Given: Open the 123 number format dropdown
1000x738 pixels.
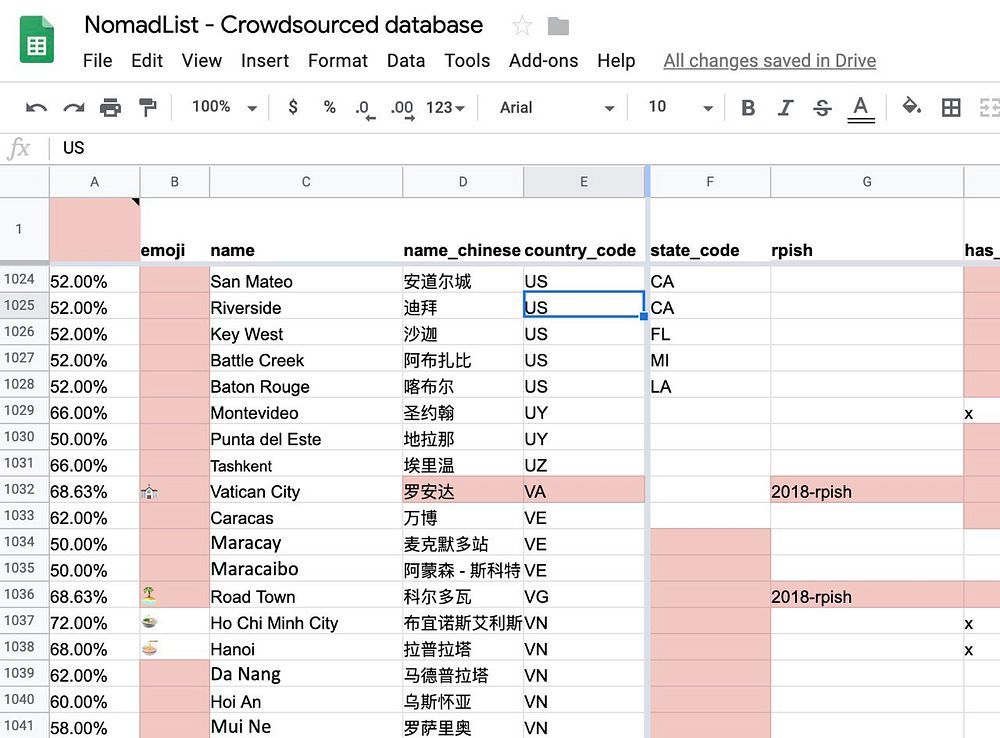Looking at the screenshot, I should [x=445, y=108].
